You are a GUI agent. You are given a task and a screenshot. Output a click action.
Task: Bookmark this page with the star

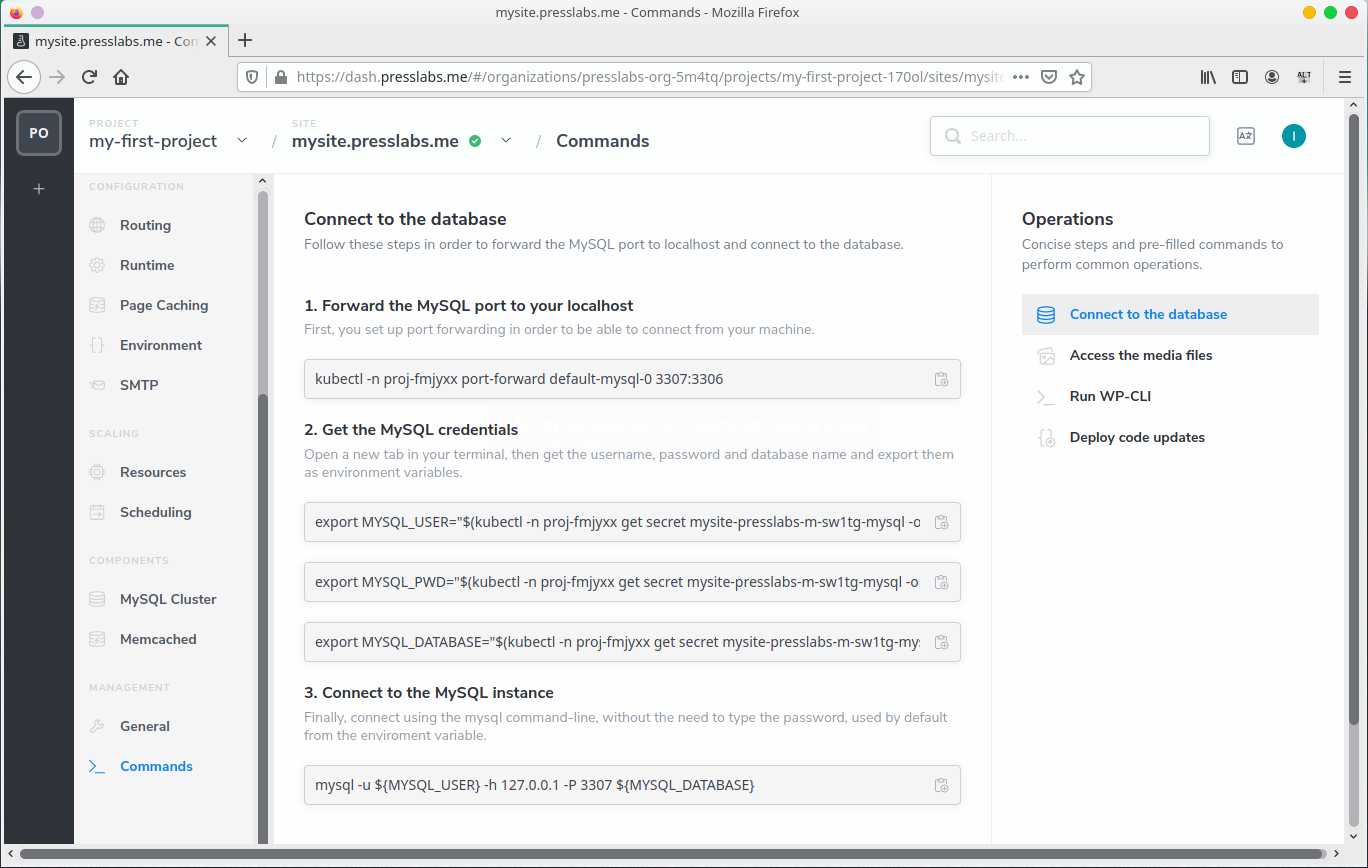coord(1077,77)
